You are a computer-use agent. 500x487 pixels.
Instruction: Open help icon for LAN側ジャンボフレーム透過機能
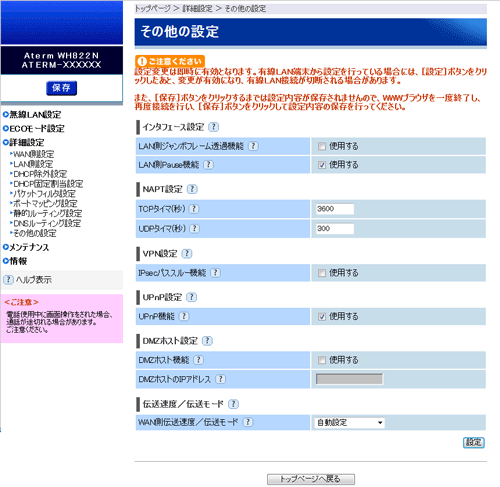click(253, 146)
